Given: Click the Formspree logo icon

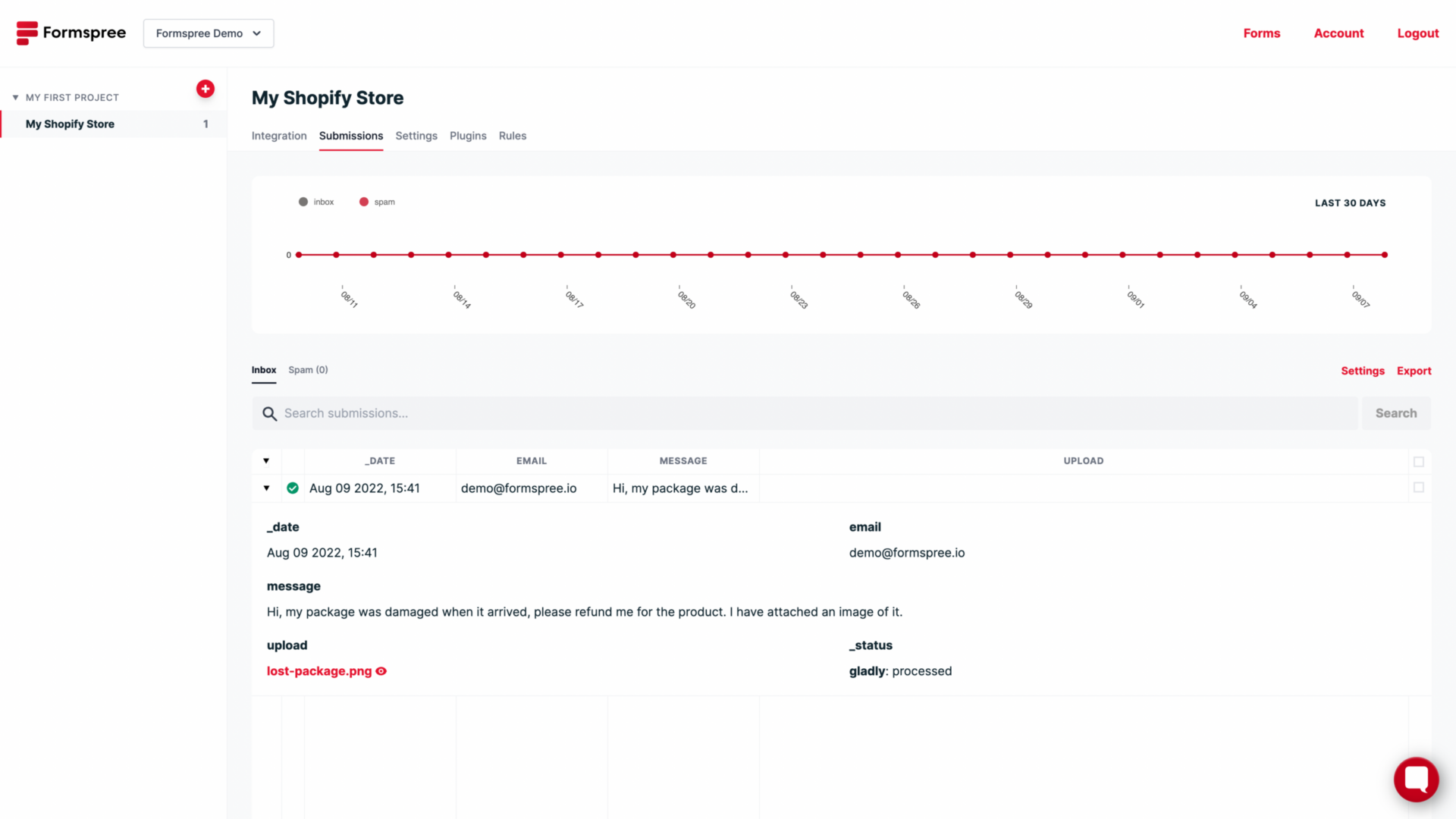Looking at the screenshot, I should (x=27, y=33).
